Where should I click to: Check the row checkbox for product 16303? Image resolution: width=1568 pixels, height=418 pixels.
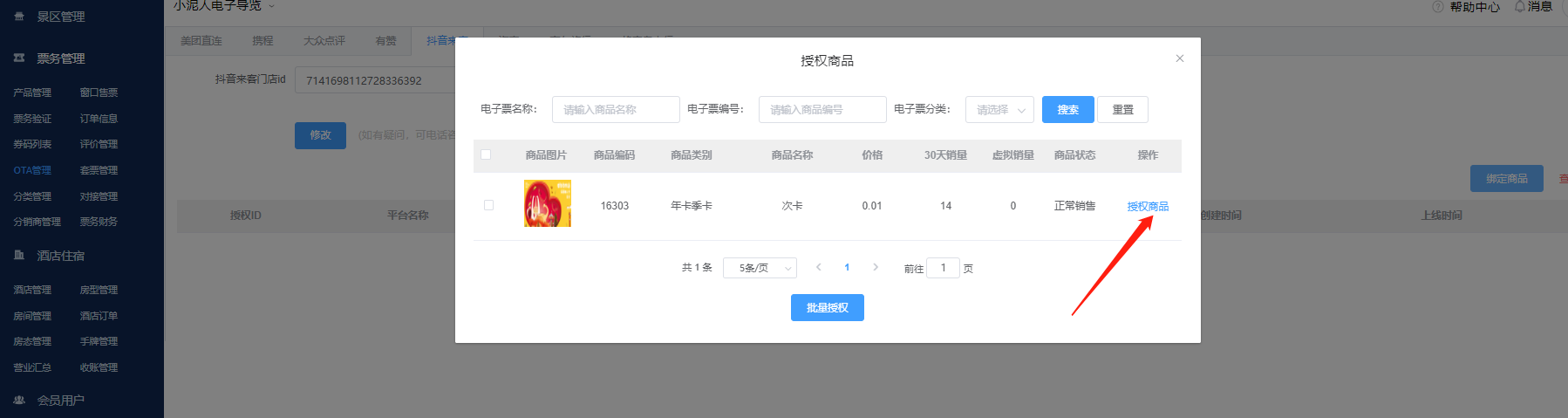488,206
